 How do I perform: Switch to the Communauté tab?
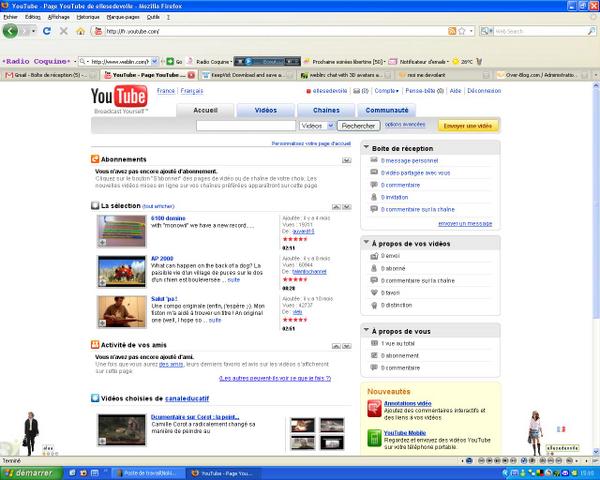click(x=386, y=110)
